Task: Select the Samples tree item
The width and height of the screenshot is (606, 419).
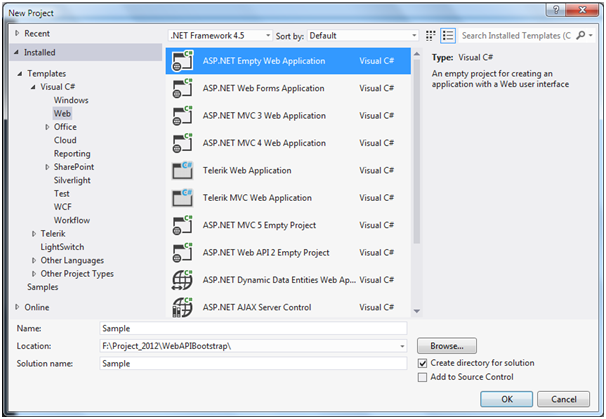Action: point(43,287)
